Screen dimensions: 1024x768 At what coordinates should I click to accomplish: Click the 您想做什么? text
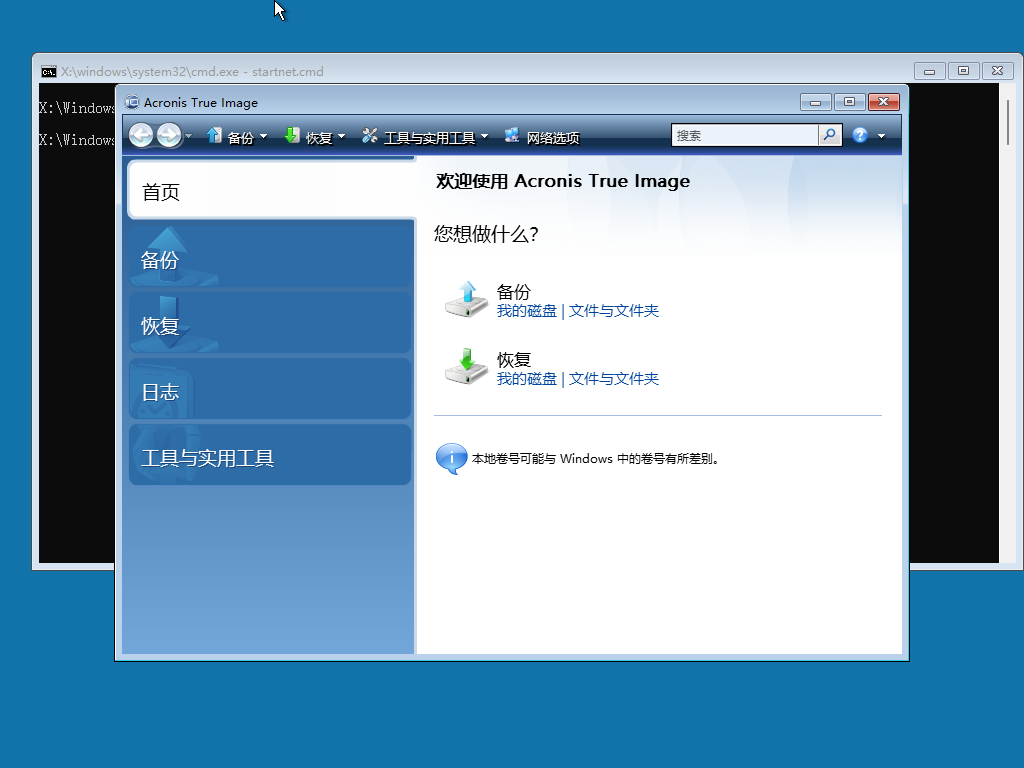[487, 234]
